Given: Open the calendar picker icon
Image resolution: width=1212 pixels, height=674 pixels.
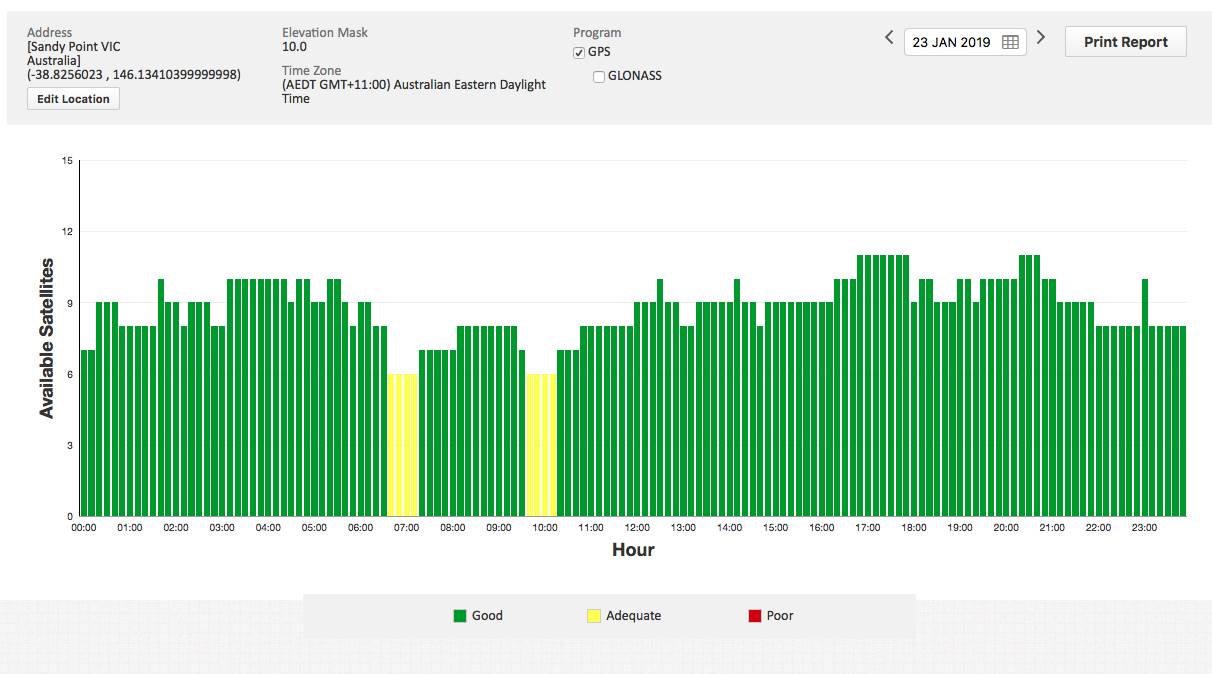Looking at the screenshot, I should pos(1010,42).
